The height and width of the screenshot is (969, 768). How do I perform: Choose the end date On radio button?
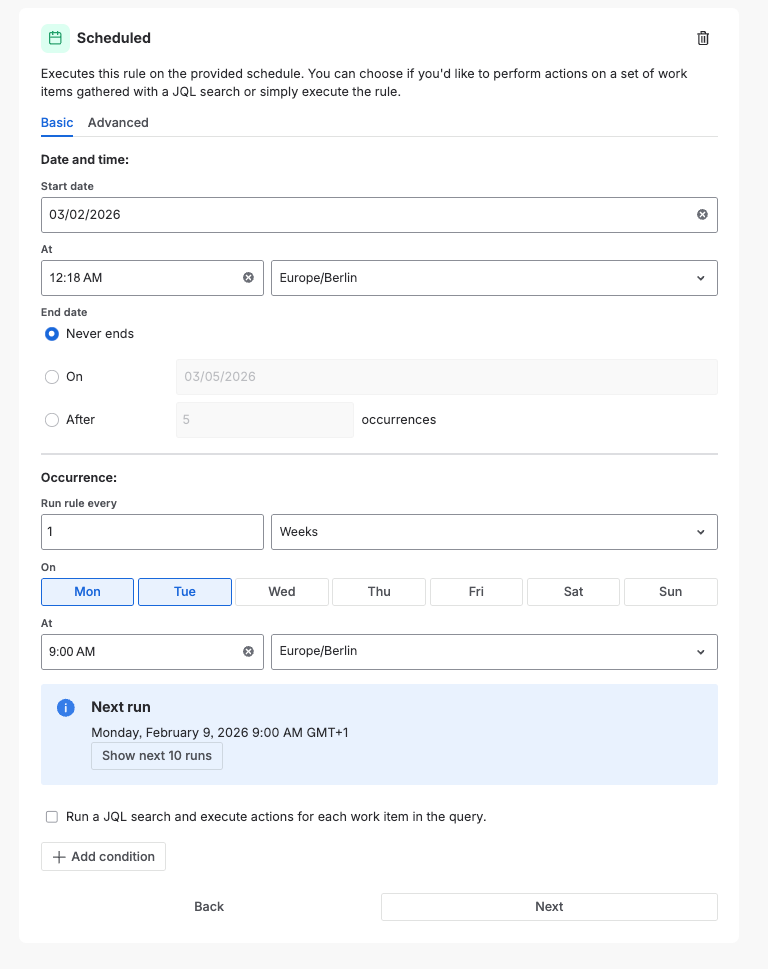tap(52, 377)
